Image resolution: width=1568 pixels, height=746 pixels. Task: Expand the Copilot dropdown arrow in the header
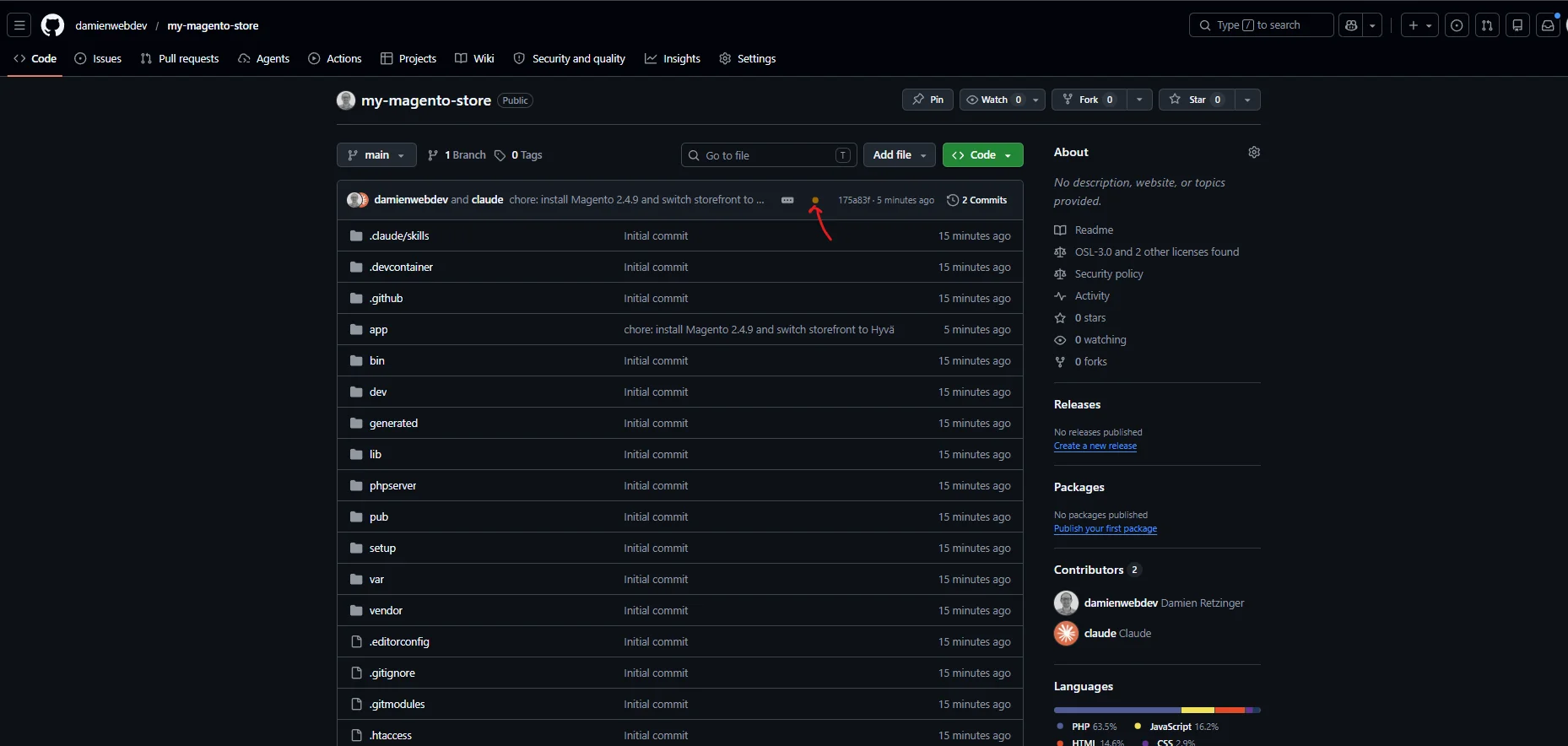click(1373, 25)
